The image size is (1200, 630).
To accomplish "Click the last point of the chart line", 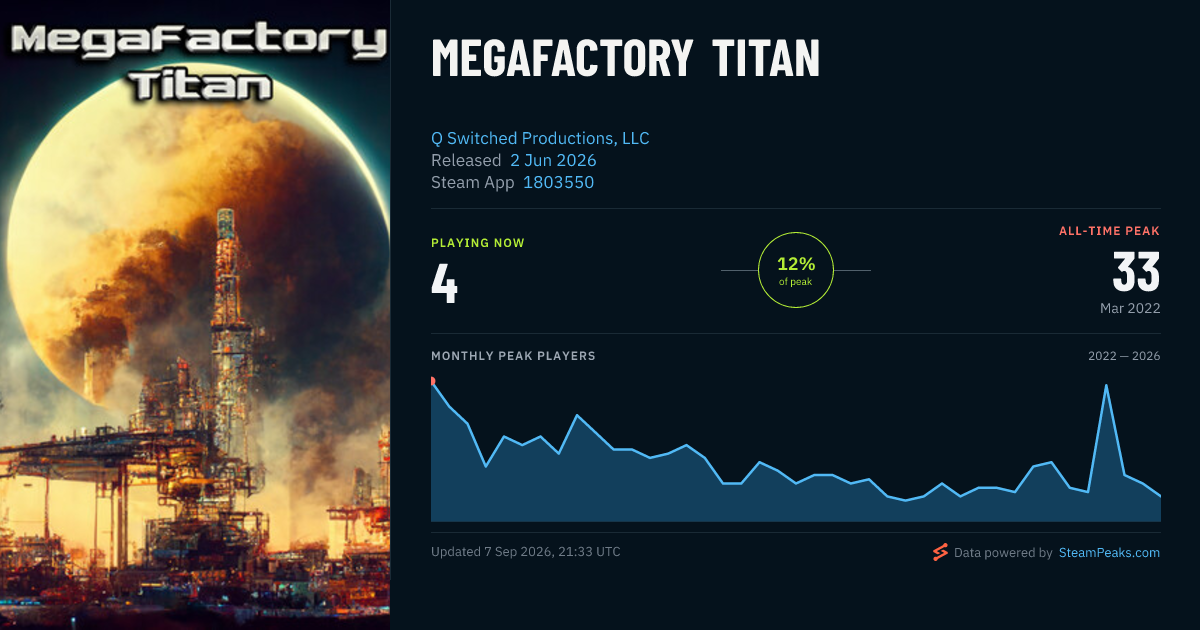I will (1160, 496).
